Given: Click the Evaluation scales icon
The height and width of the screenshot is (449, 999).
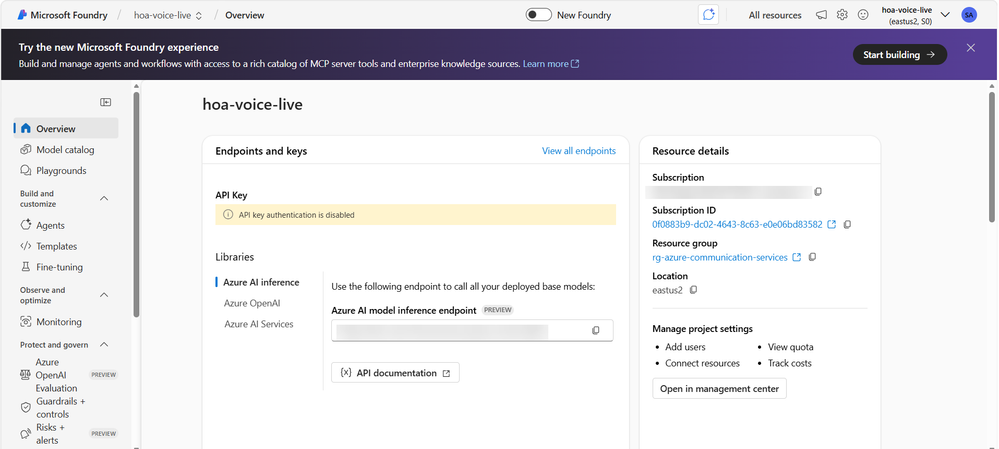Looking at the screenshot, I should coord(25,375).
